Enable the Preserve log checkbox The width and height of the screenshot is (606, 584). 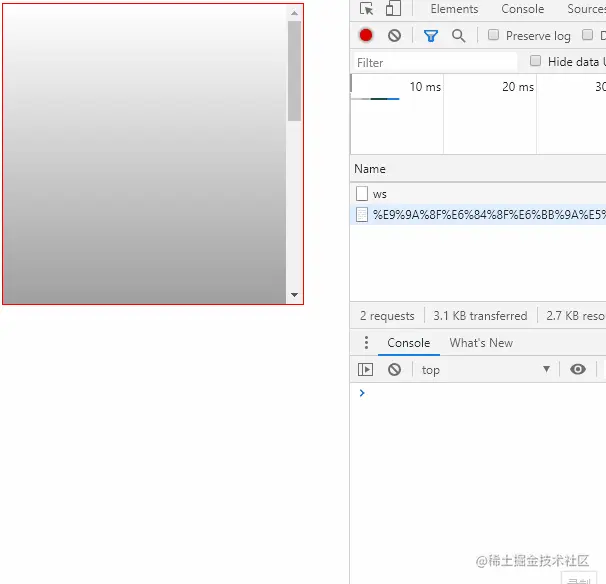493,35
